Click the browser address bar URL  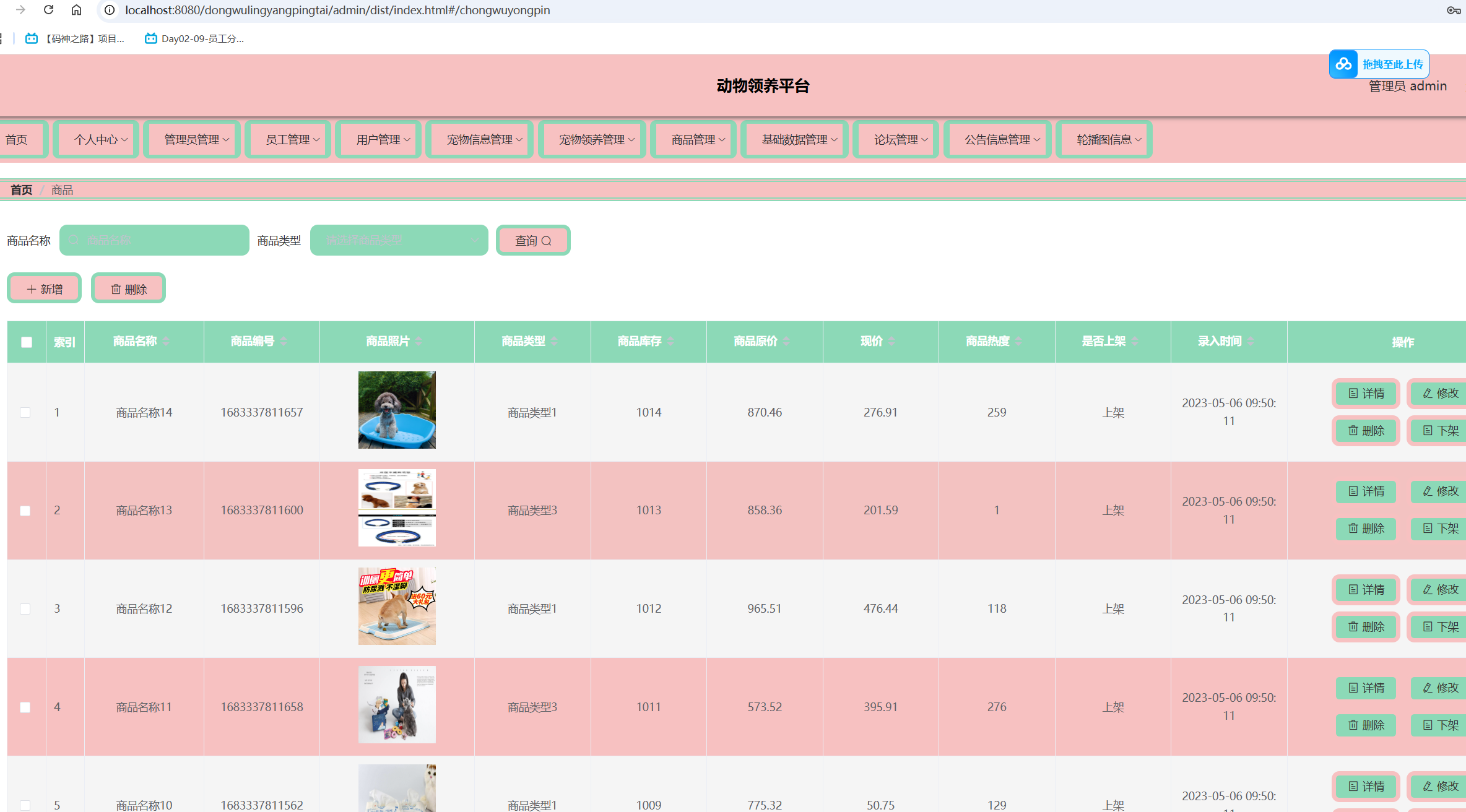[337, 10]
